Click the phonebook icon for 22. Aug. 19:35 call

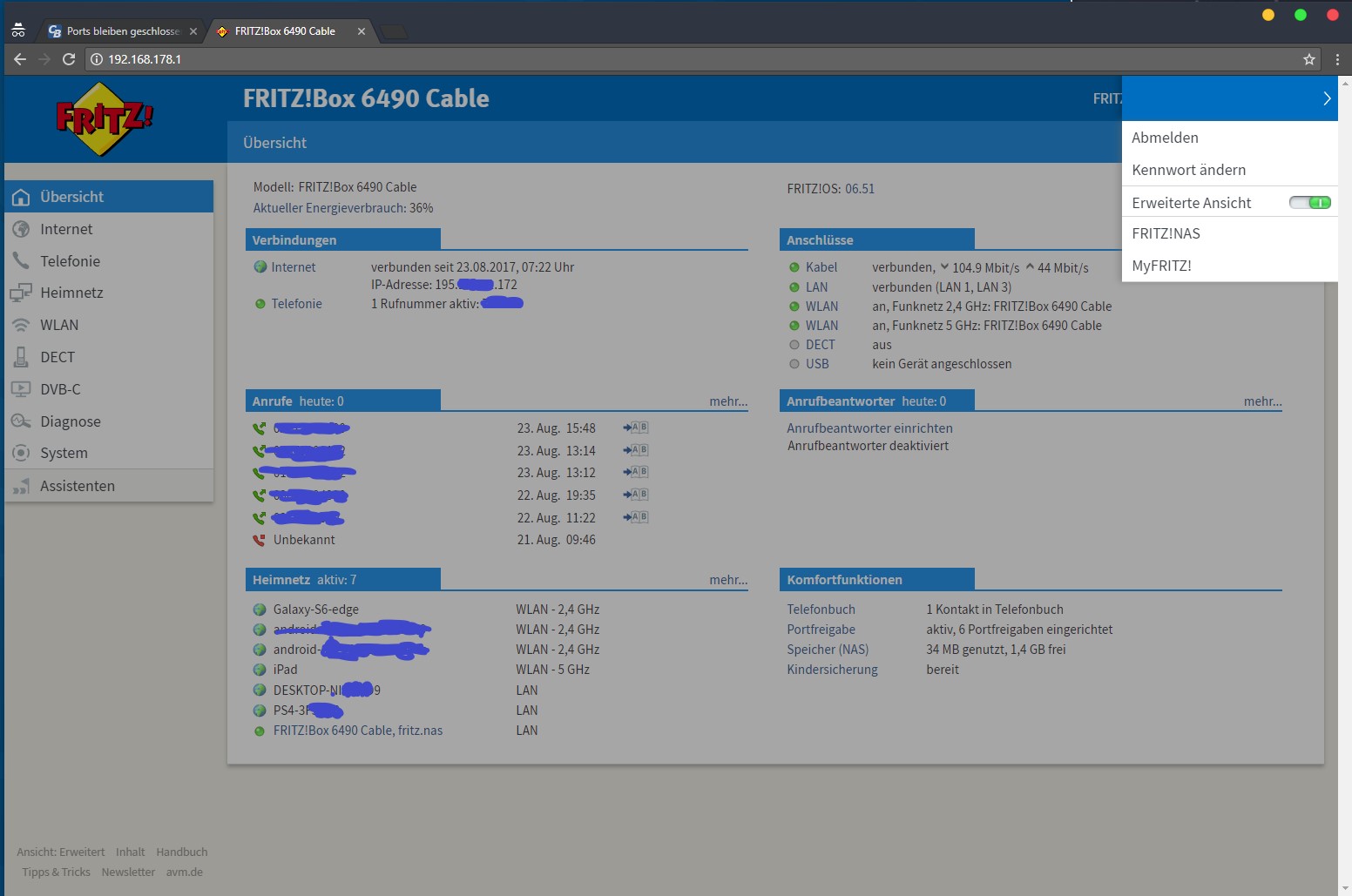tap(636, 495)
